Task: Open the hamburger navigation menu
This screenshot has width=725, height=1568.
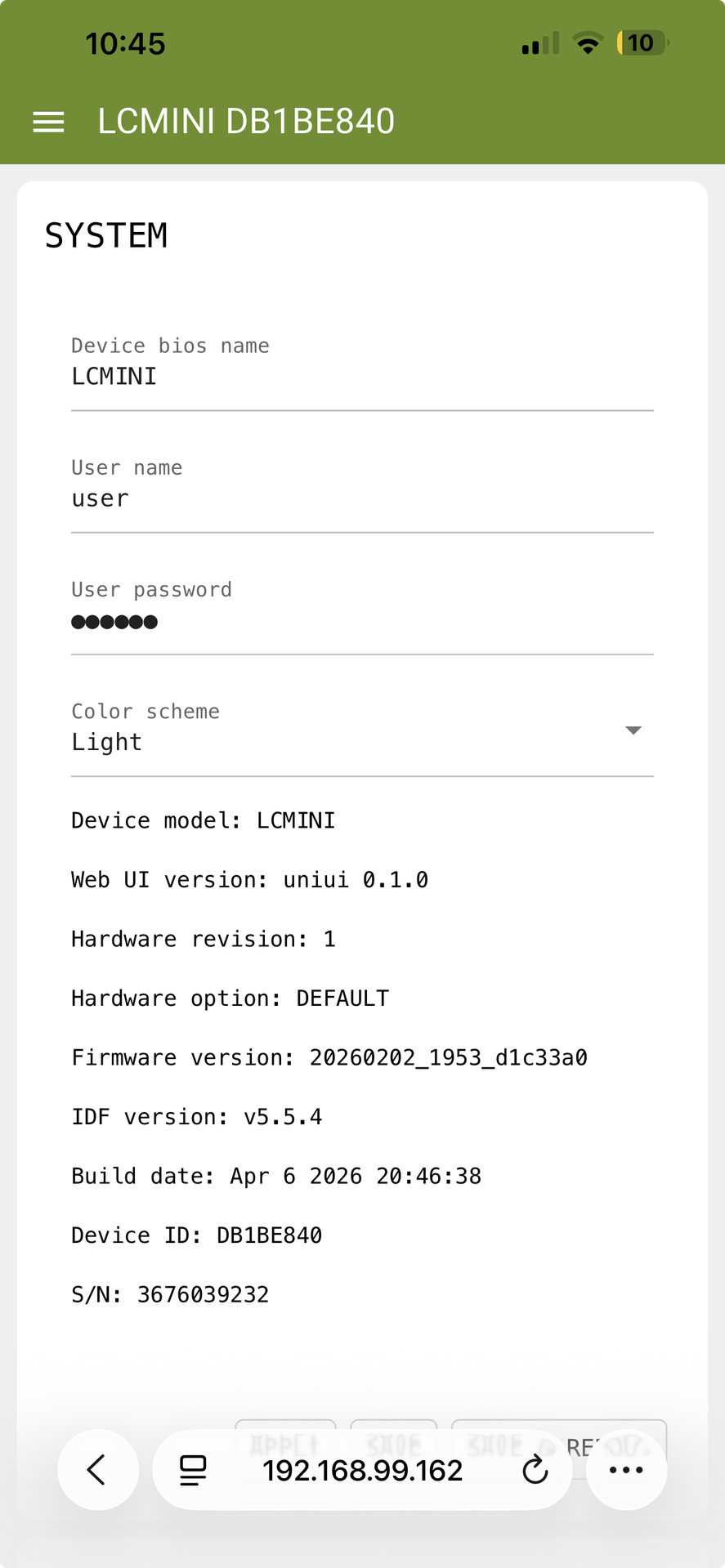Action: pos(48,122)
